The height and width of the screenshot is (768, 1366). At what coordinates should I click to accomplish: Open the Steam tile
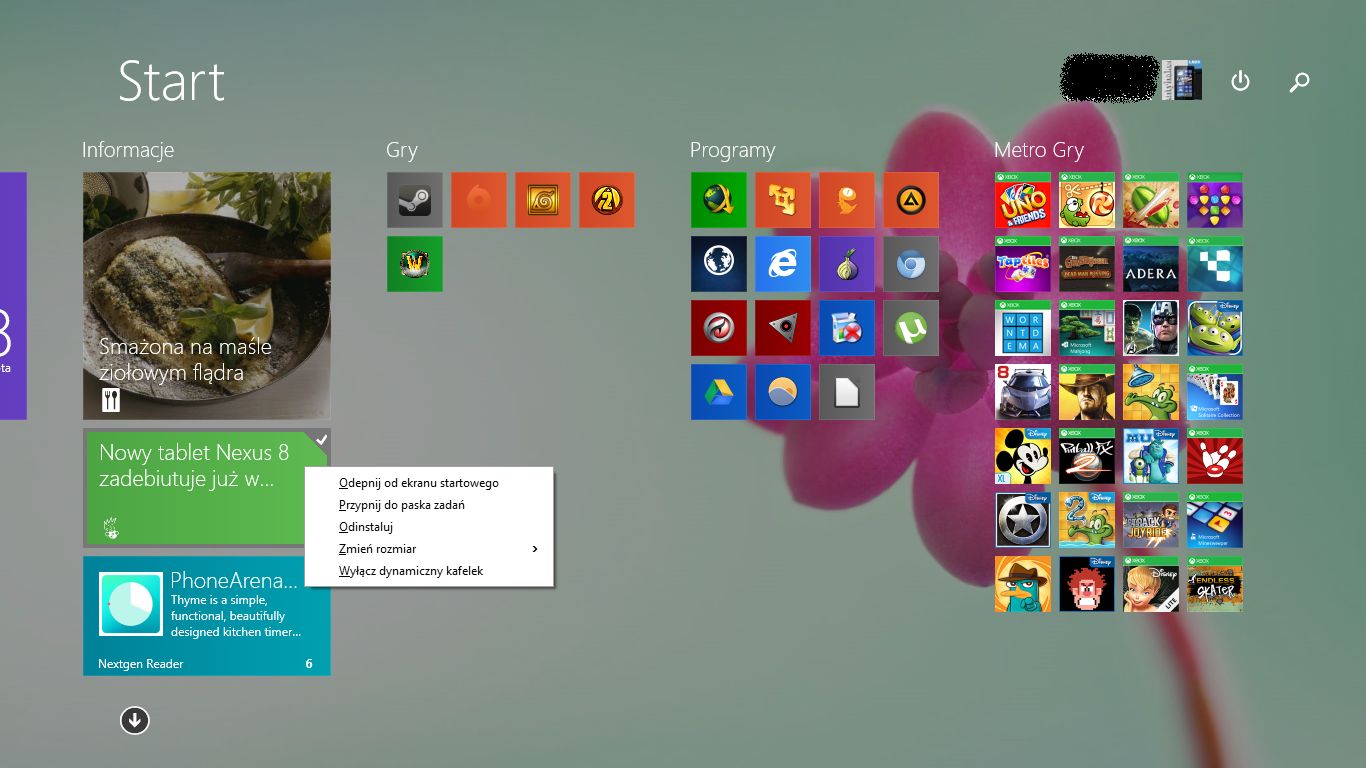[x=415, y=200]
